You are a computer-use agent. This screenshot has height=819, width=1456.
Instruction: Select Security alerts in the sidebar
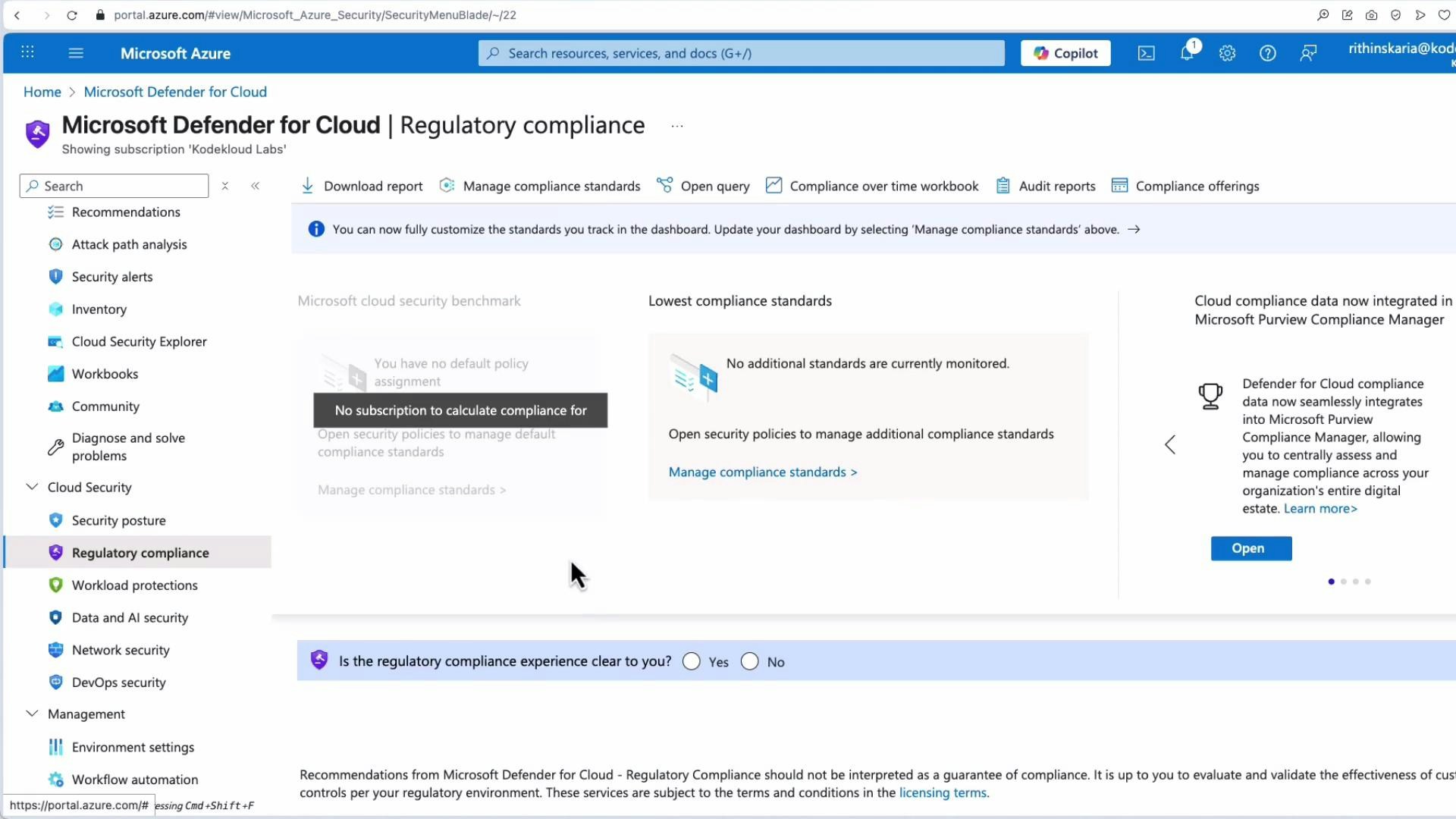[x=112, y=276]
